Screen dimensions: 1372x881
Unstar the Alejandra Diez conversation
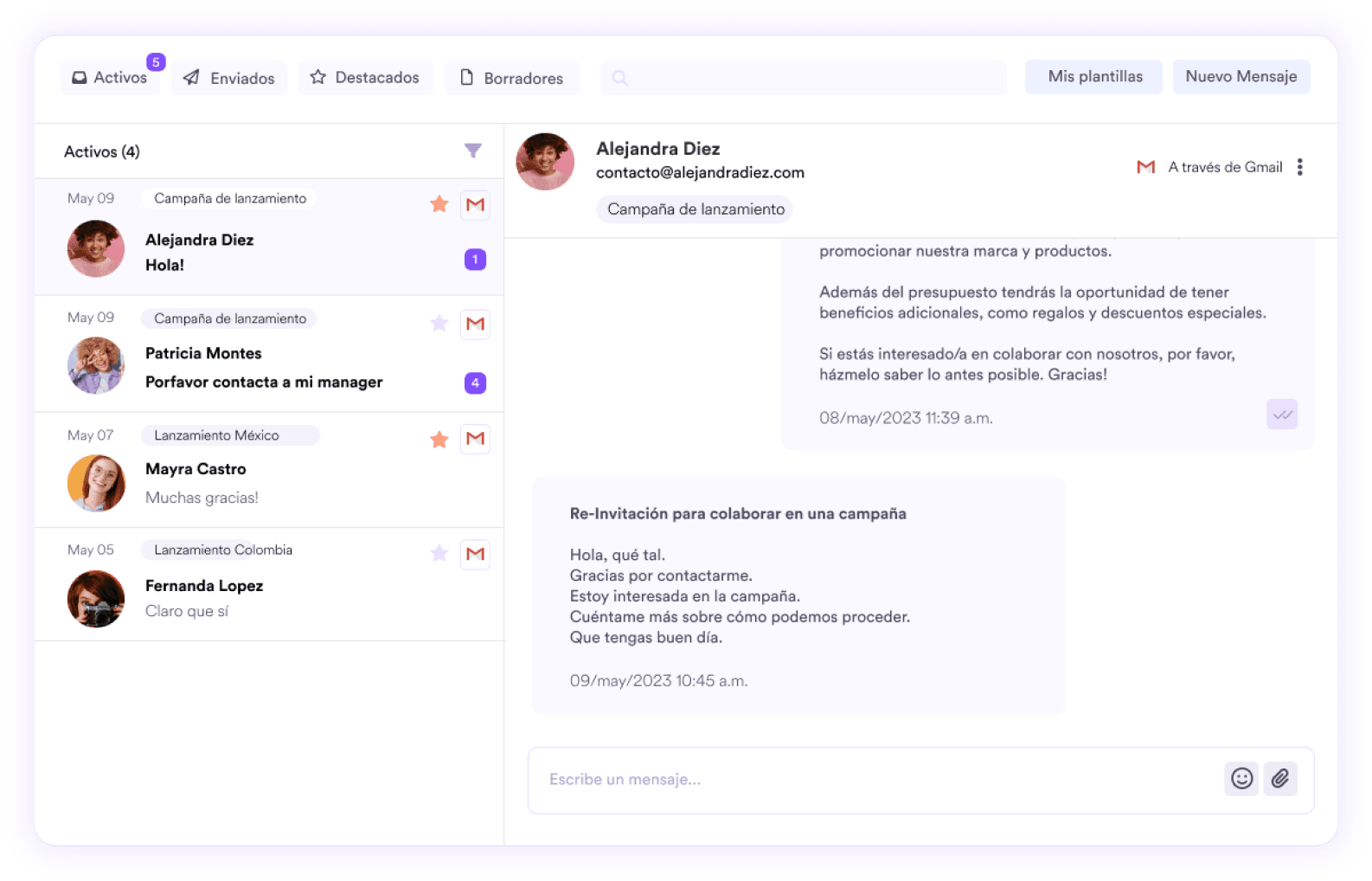coord(439,204)
